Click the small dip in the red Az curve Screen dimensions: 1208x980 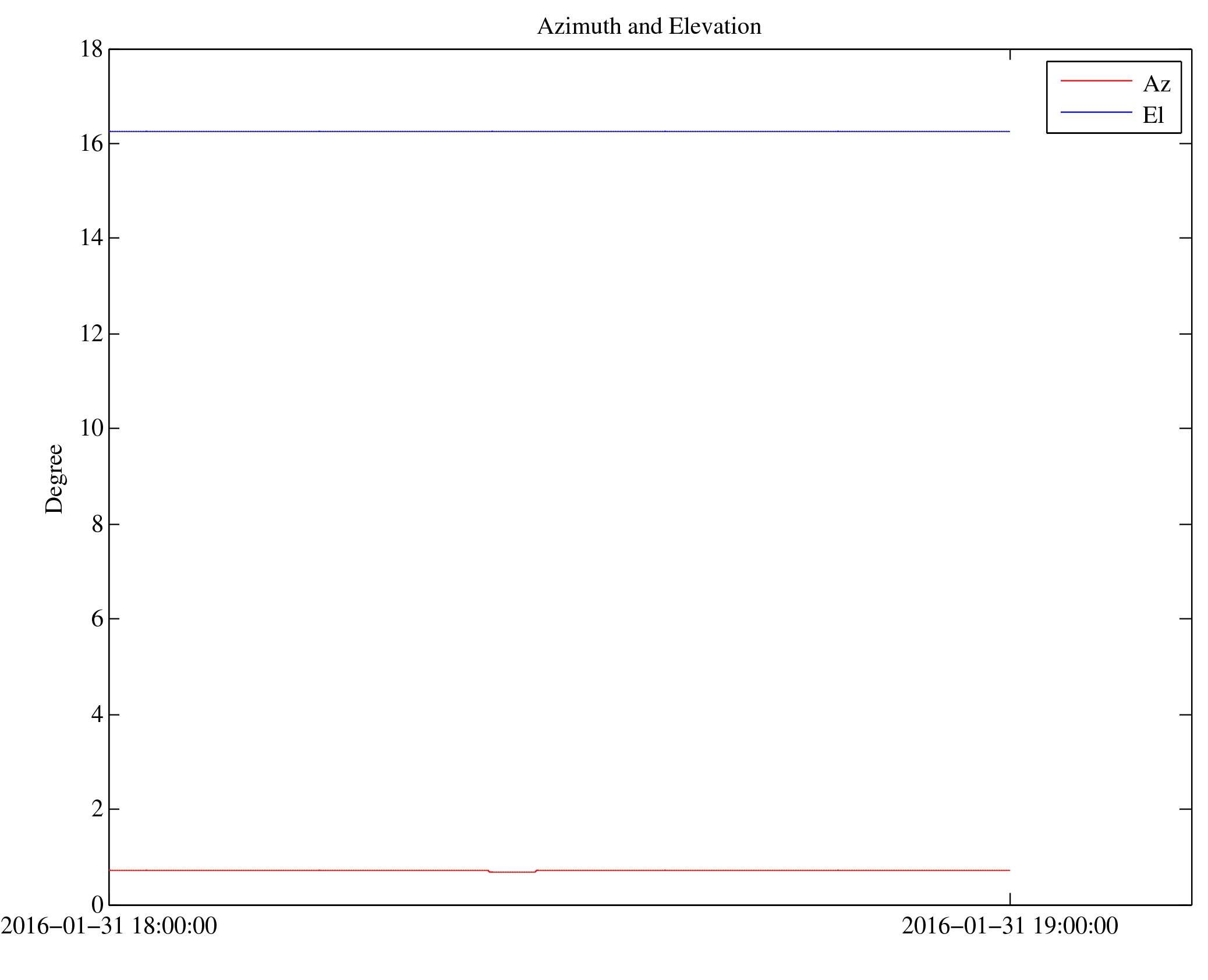[512, 872]
